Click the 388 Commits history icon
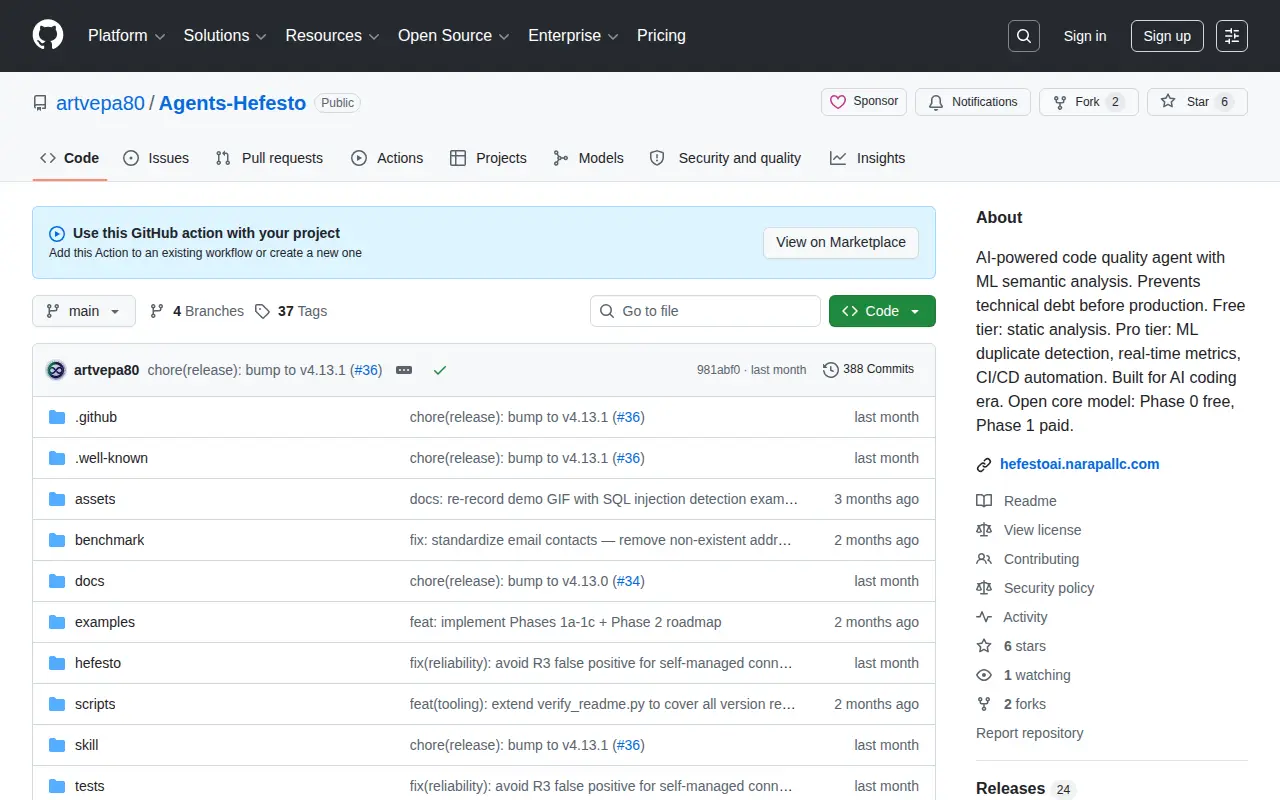The image size is (1280, 800). [x=830, y=370]
